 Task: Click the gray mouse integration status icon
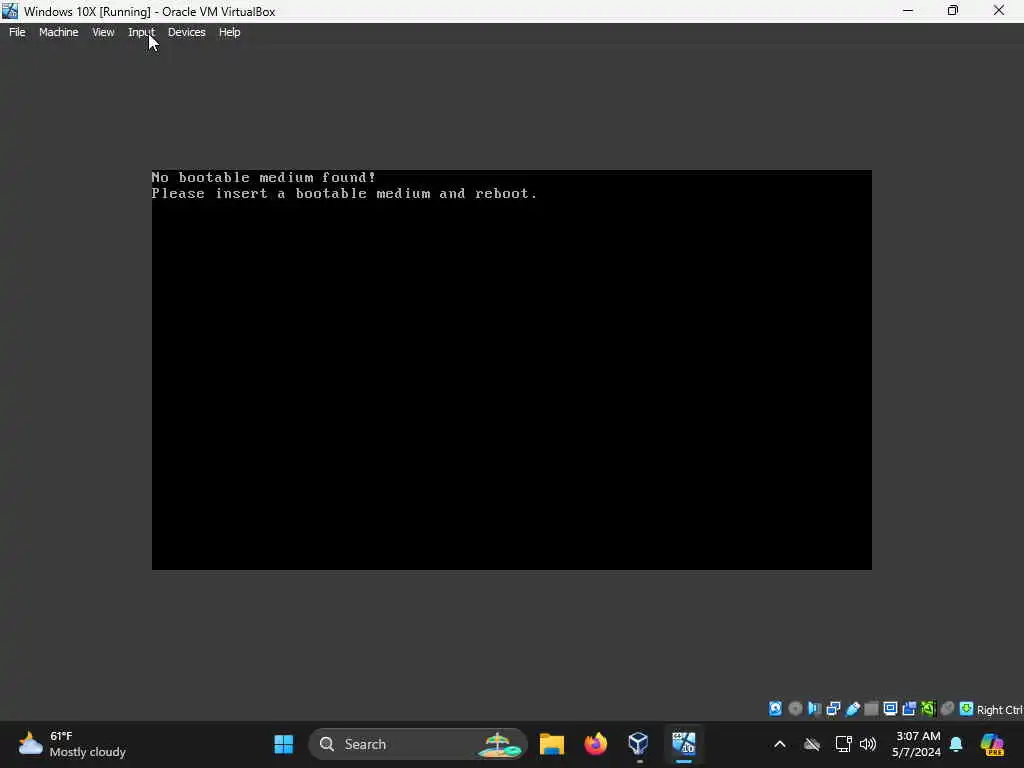pos(947,709)
